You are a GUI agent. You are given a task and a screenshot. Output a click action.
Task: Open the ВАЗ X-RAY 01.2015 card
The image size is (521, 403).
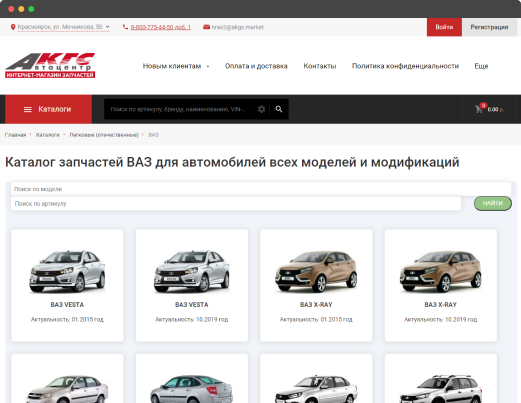[x=316, y=285]
